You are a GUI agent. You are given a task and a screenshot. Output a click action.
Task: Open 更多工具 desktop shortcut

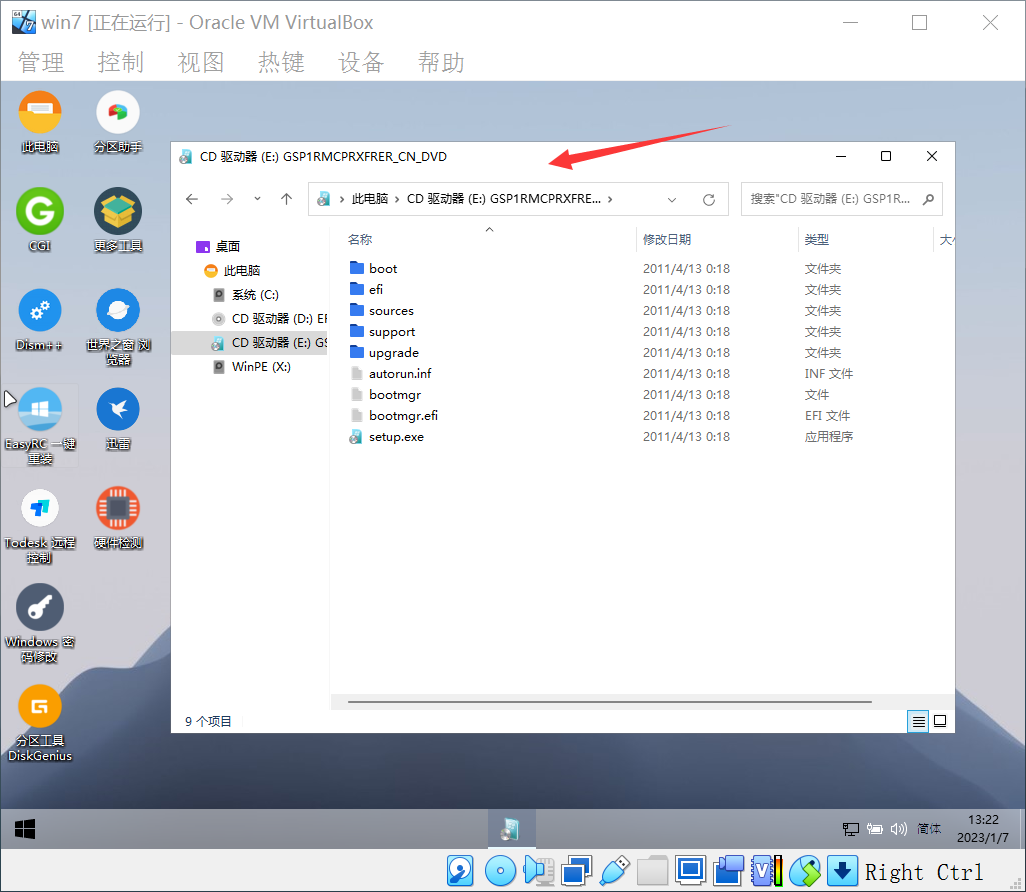click(118, 220)
